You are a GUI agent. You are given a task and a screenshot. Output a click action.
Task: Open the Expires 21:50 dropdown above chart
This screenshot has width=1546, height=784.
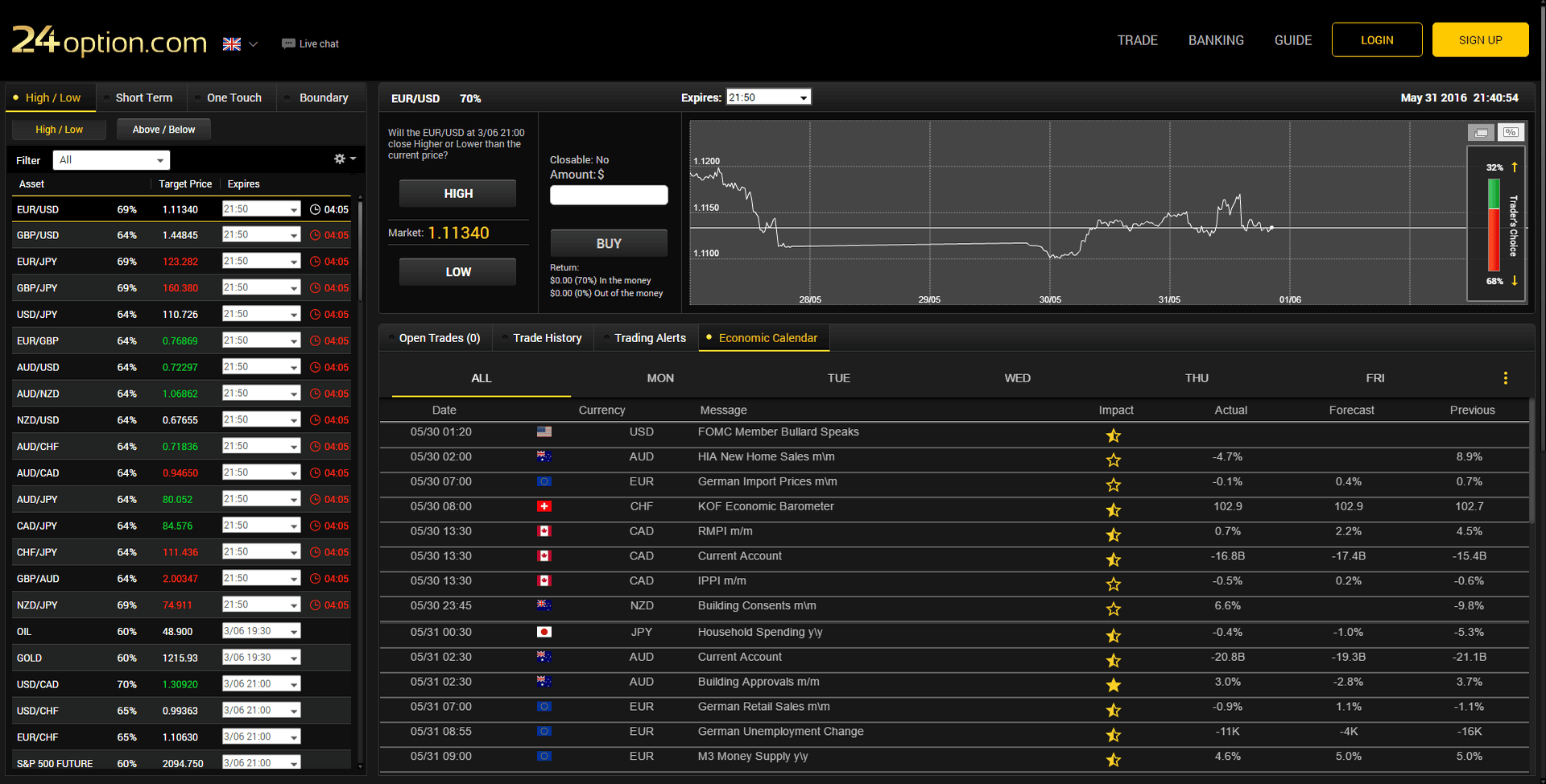[768, 97]
